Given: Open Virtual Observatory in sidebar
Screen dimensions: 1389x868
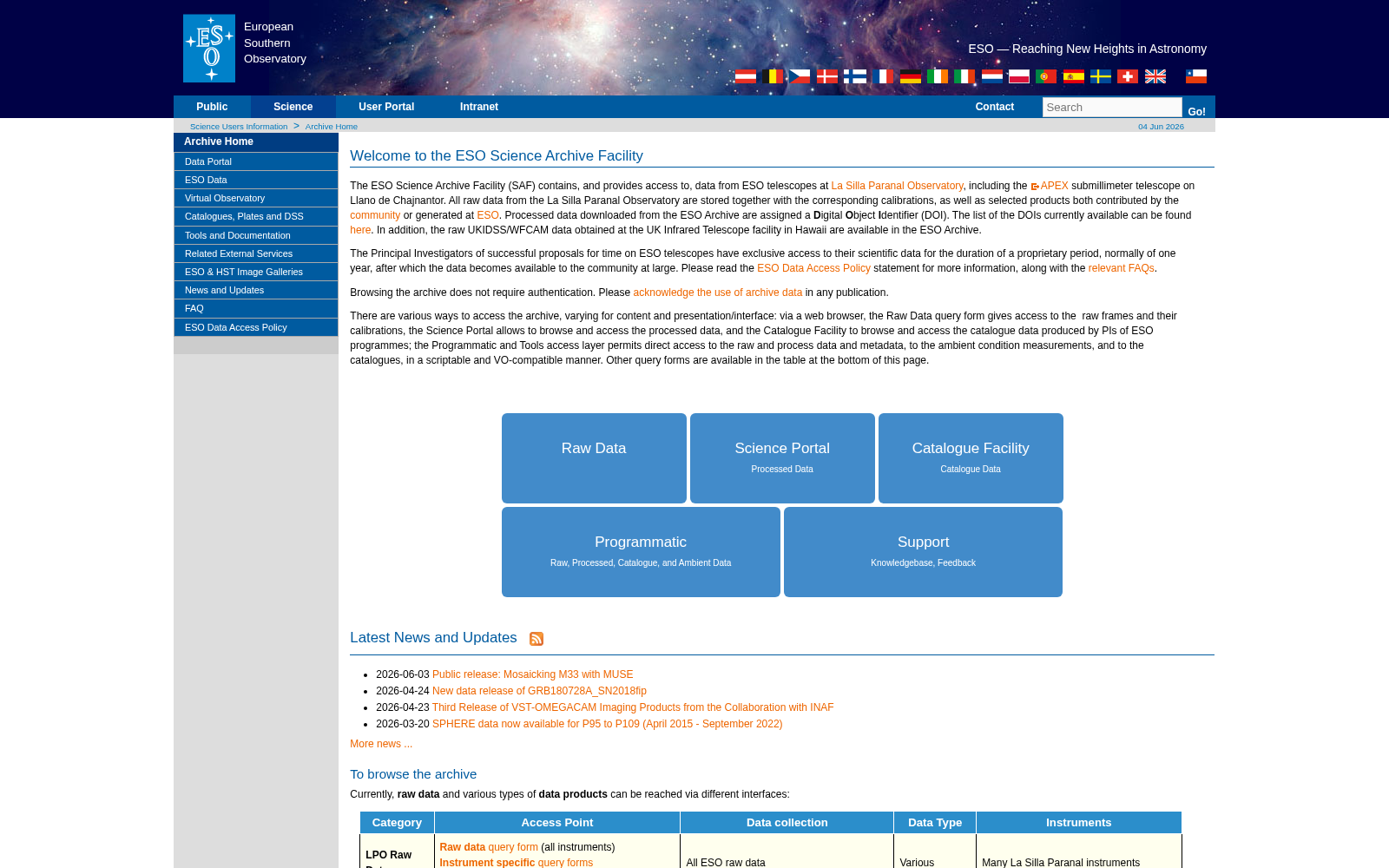Looking at the screenshot, I should (256, 198).
